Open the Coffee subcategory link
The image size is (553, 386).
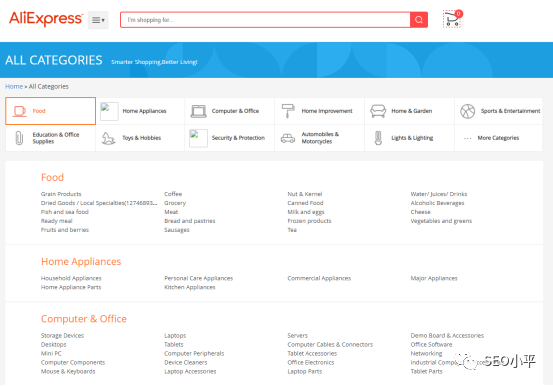173,194
